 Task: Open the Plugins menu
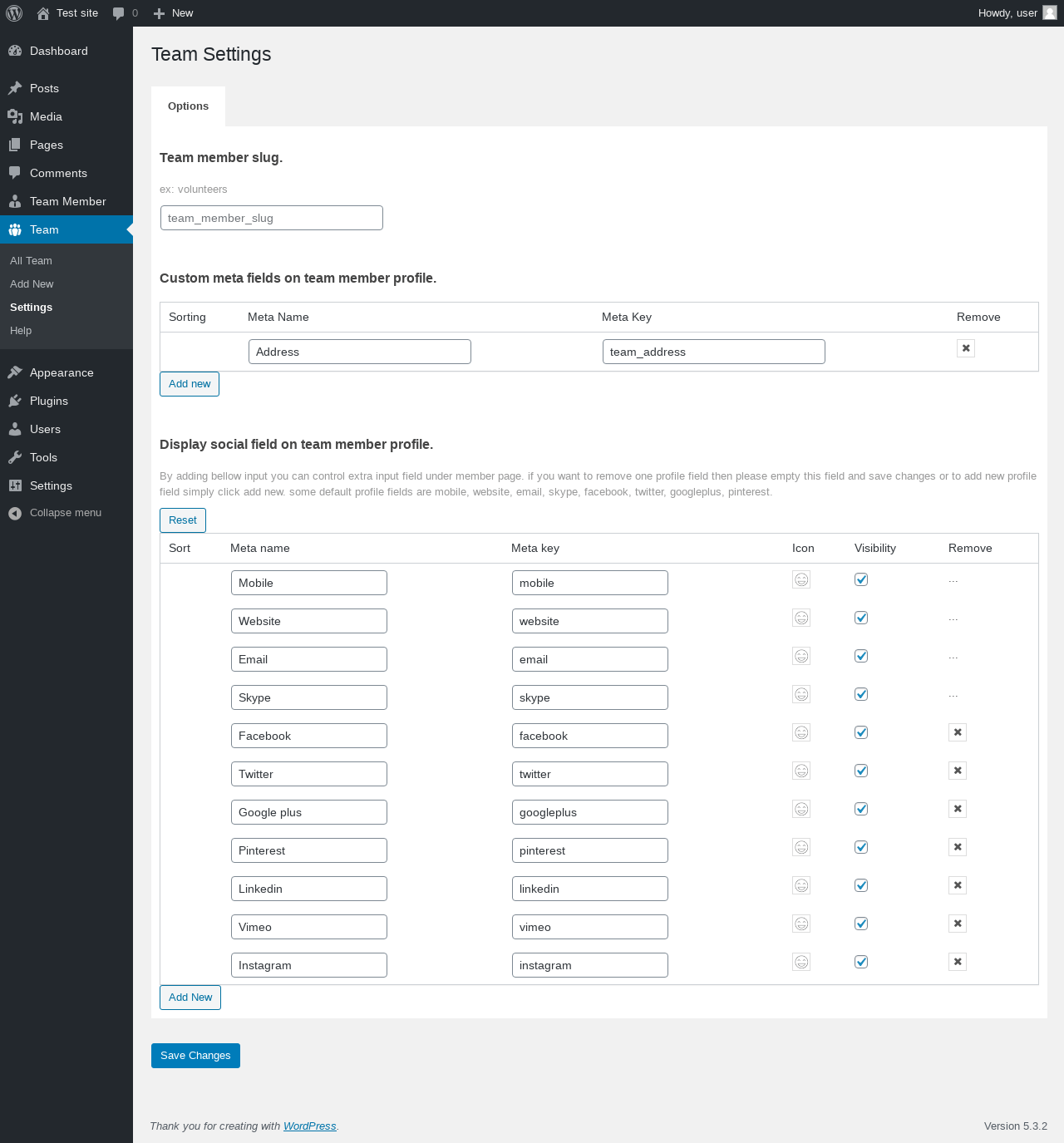coord(66,401)
